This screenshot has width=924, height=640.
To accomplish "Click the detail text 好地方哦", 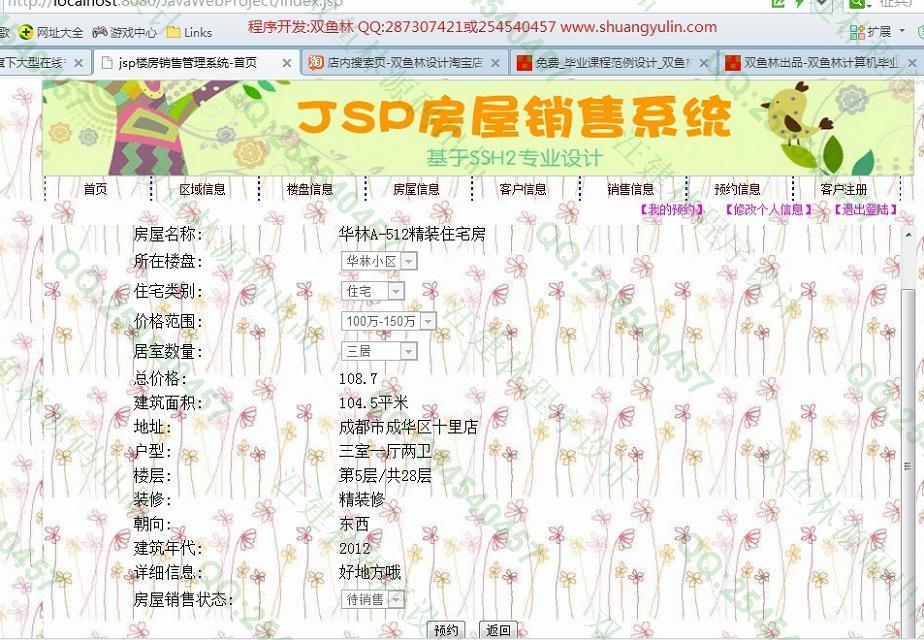I will pyautogui.click(x=369, y=572).
